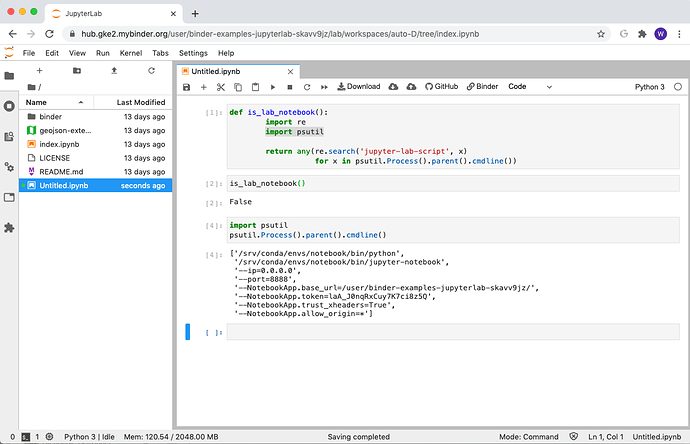Viewport: 690px width, 444px height.
Task: Open the View menu
Action: pos(77,53)
